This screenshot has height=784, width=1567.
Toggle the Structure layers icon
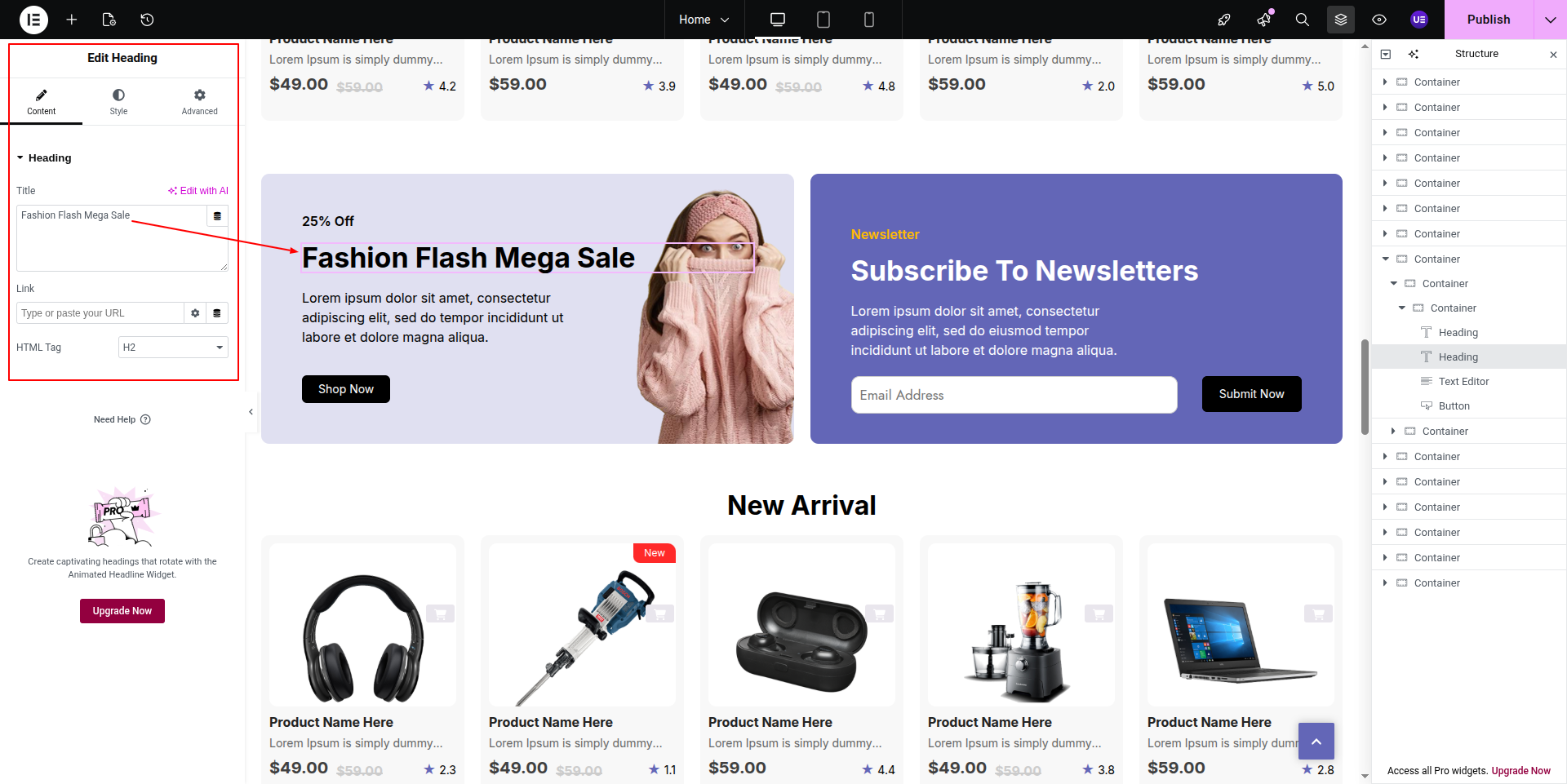point(1341,20)
